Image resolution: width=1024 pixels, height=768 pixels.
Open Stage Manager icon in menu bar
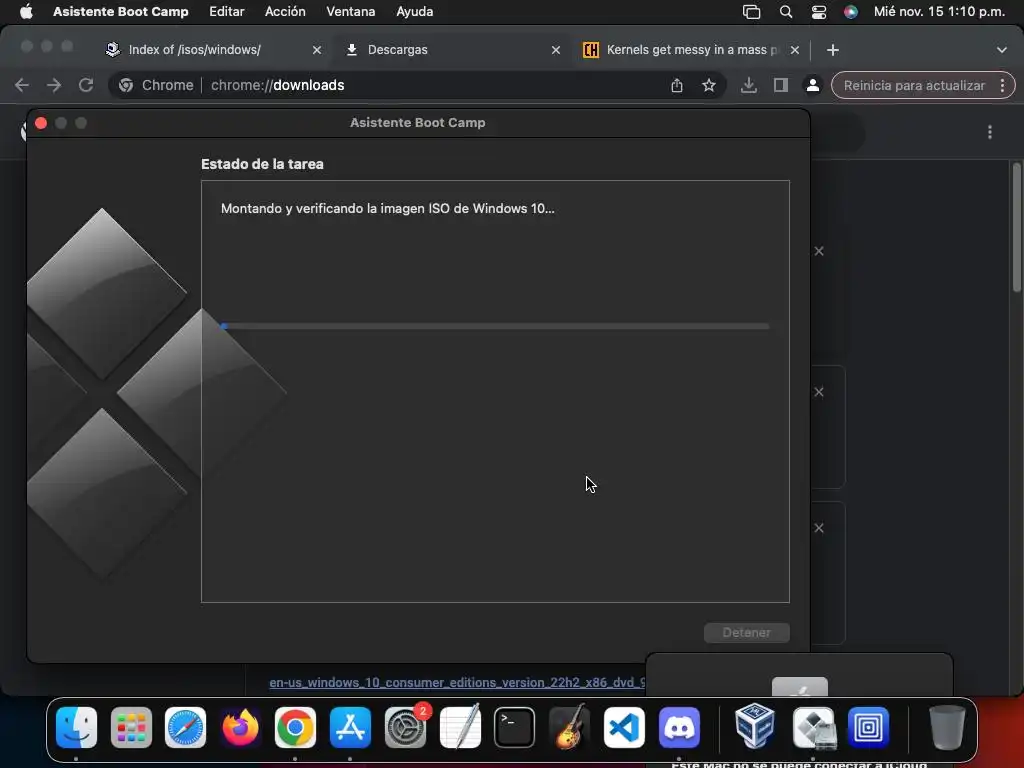click(x=752, y=12)
